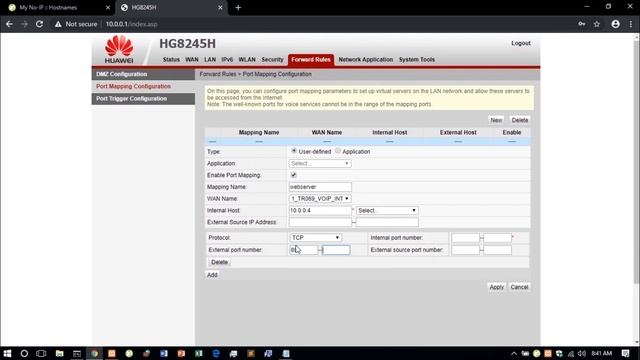Open the LAN tab
Image resolution: width=640 pixels, height=360 pixels.
[x=210, y=60]
